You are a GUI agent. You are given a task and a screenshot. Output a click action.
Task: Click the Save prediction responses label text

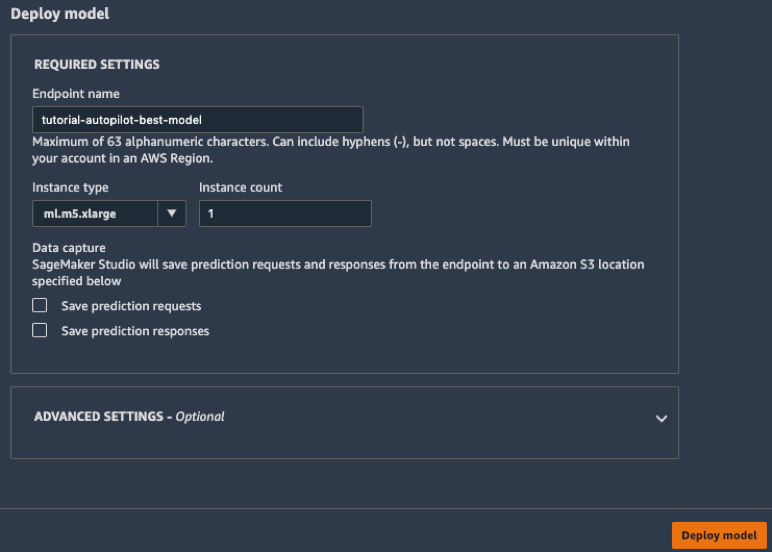pos(135,331)
